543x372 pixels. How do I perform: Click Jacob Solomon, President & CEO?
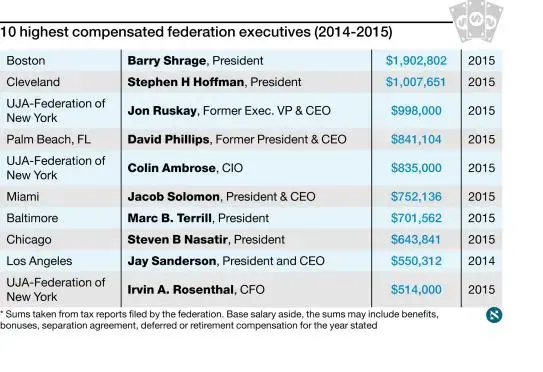(221, 197)
